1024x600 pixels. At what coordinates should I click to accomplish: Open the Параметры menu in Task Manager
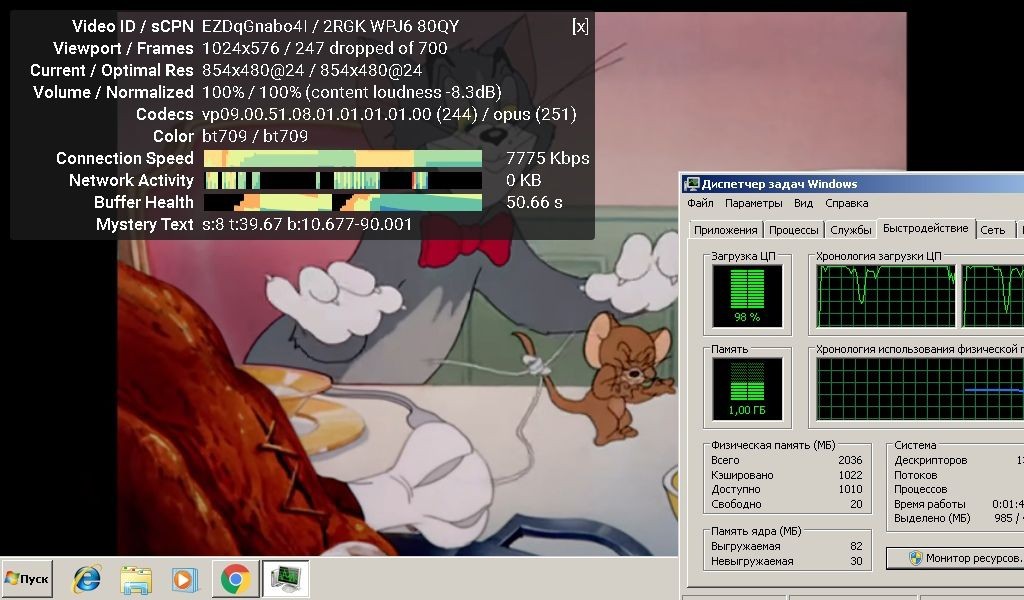754,203
